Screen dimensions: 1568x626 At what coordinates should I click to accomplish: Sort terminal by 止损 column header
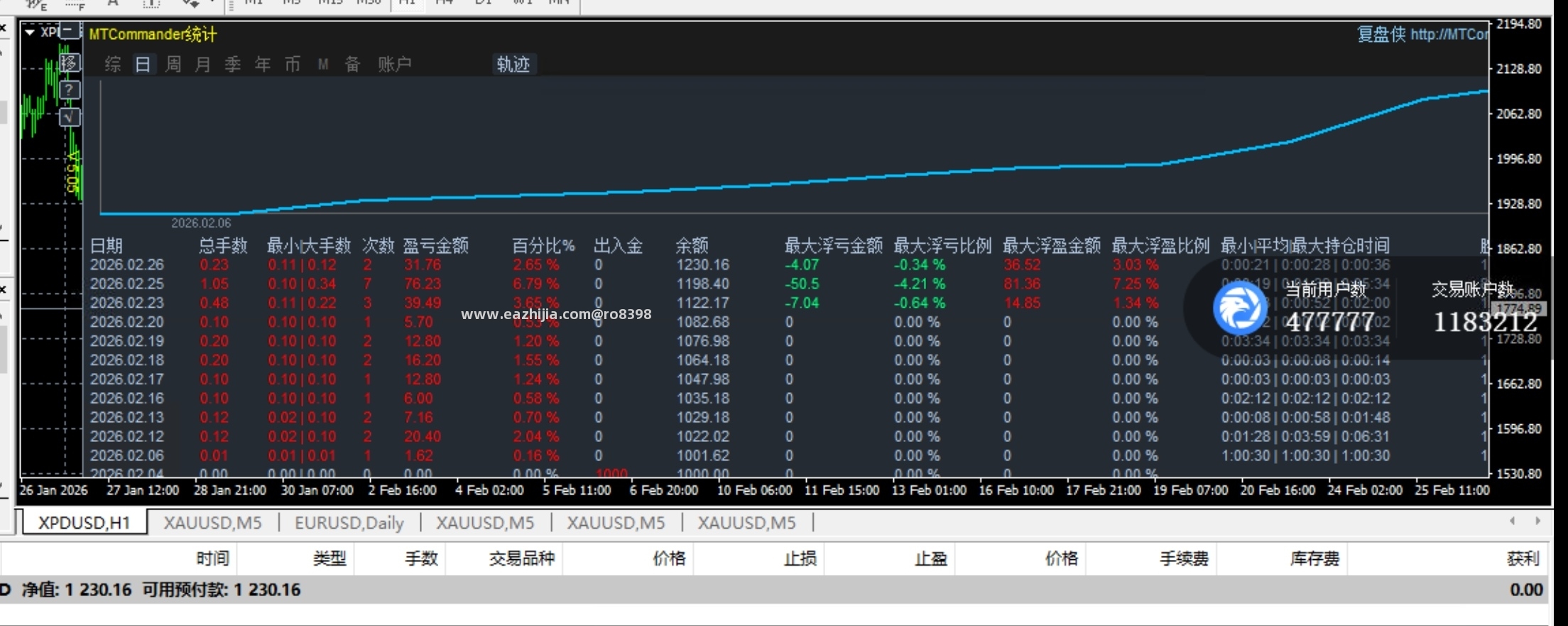coord(800,558)
